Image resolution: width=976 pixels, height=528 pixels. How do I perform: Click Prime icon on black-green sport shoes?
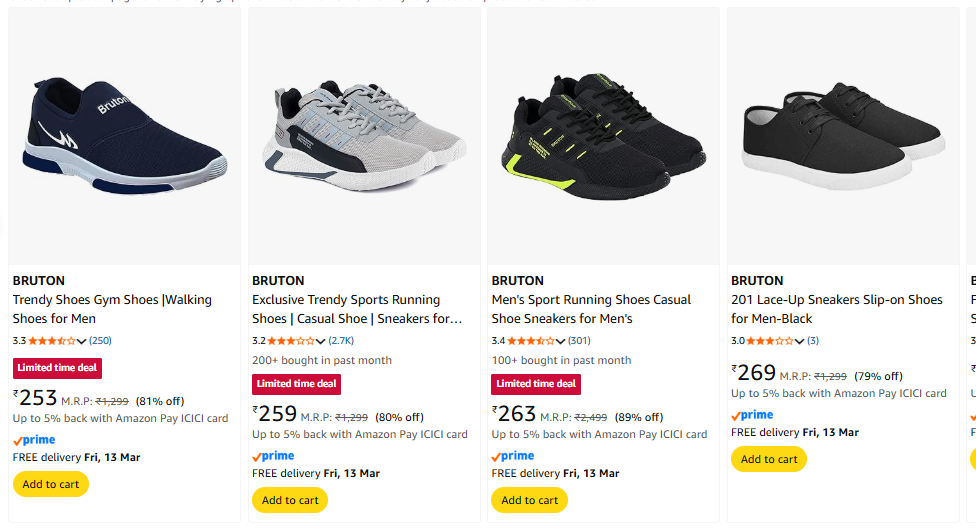[513, 456]
